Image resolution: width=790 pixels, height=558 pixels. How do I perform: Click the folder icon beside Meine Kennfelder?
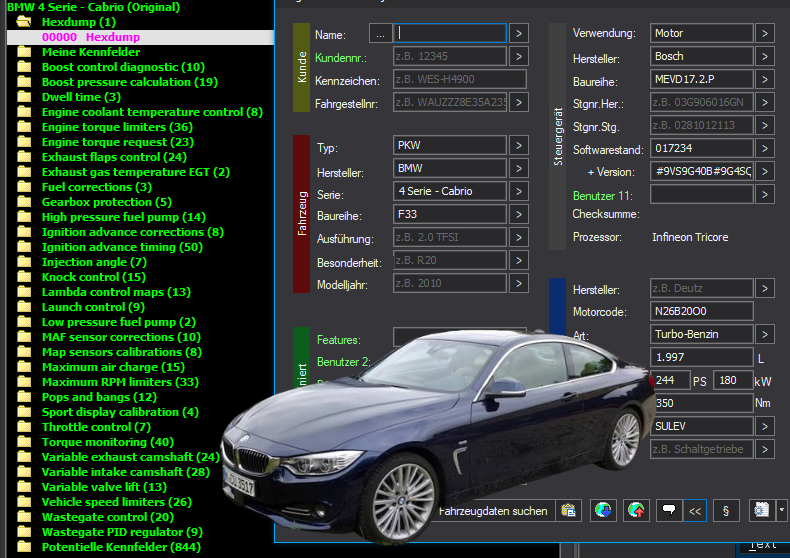pyautogui.click(x=24, y=52)
